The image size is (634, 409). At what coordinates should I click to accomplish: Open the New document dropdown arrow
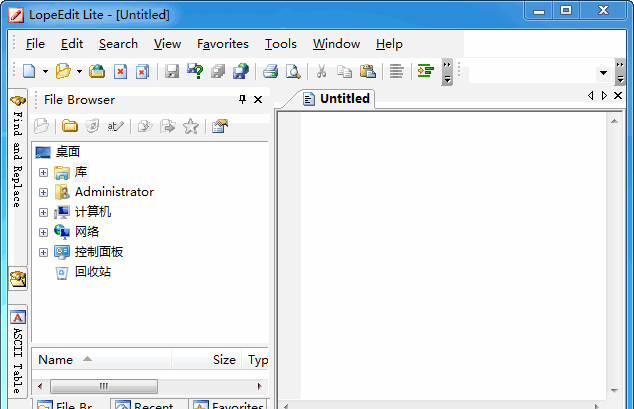(x=45, y=72)
